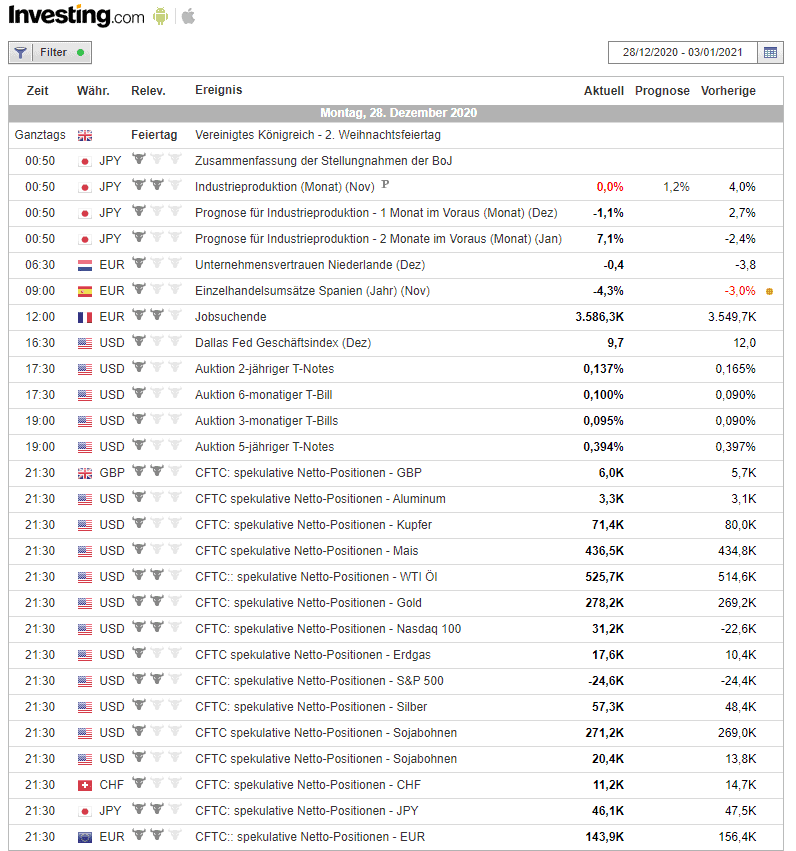Open Auktion 5-jähriger T-Notes event
Screen dimensions: 796x851
click(265, 447)
